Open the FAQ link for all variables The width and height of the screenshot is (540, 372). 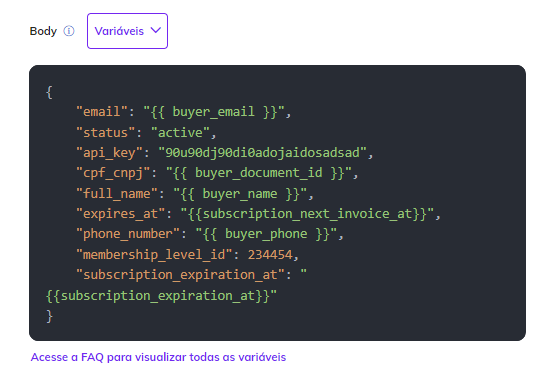[x=158, y=357]
